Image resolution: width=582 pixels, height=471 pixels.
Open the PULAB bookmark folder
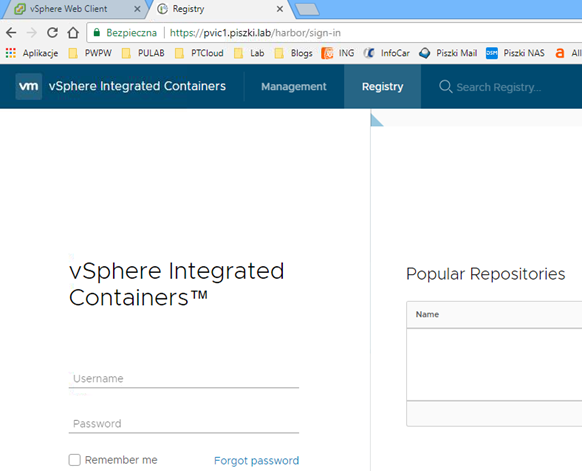[x=143, y=53]
